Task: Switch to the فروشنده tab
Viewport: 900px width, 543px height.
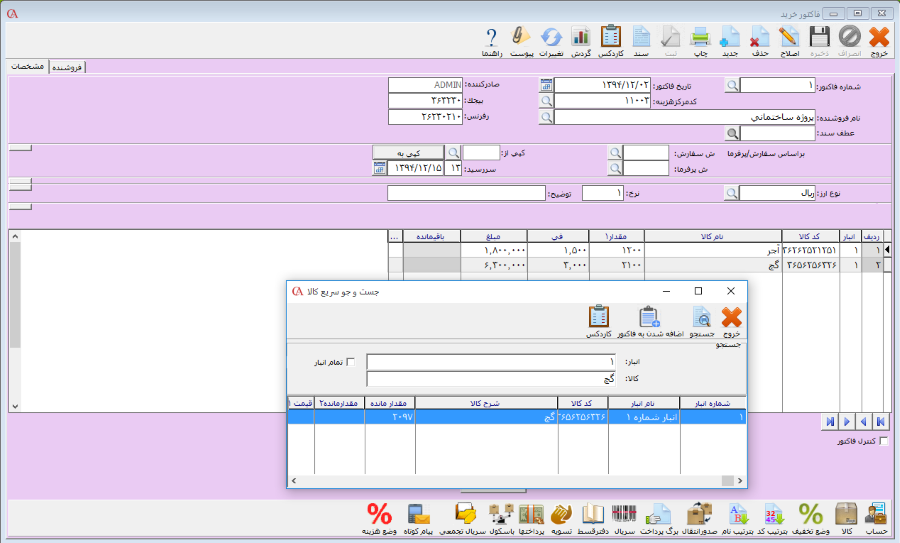Action: click(68, 67)
